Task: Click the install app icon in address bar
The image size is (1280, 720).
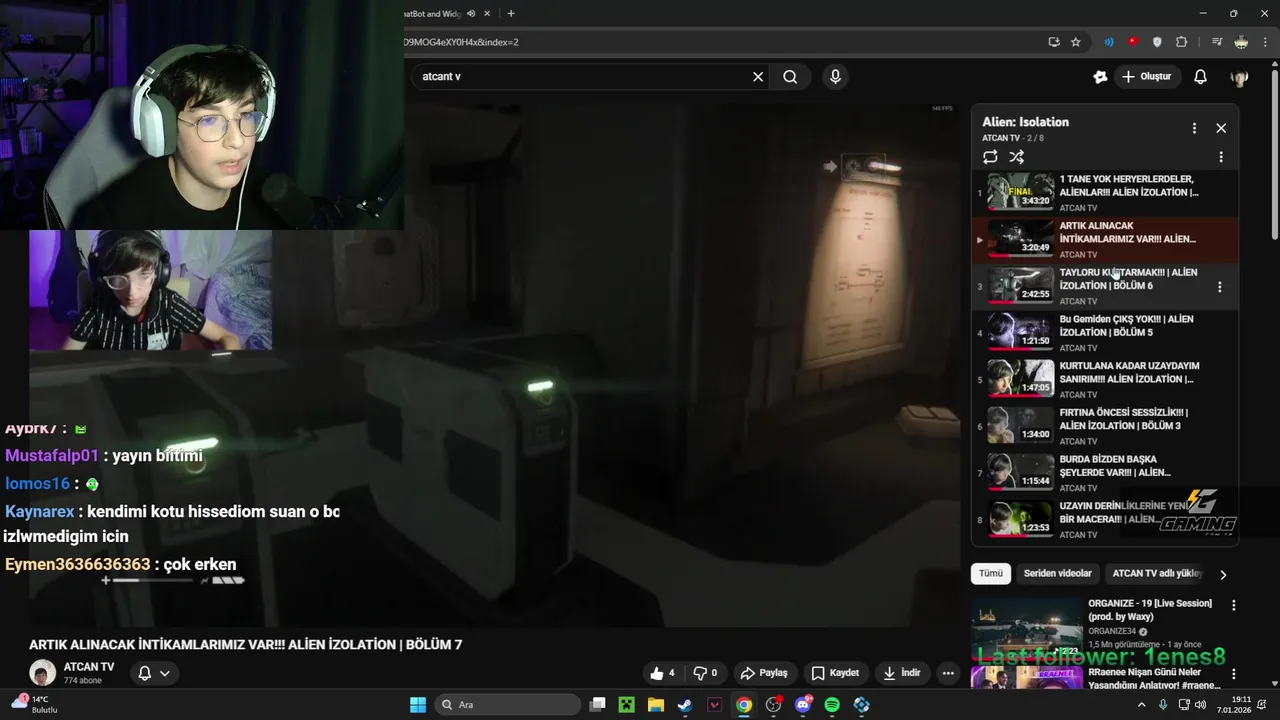Action: pyautogui.click(x=1054, y=42)
